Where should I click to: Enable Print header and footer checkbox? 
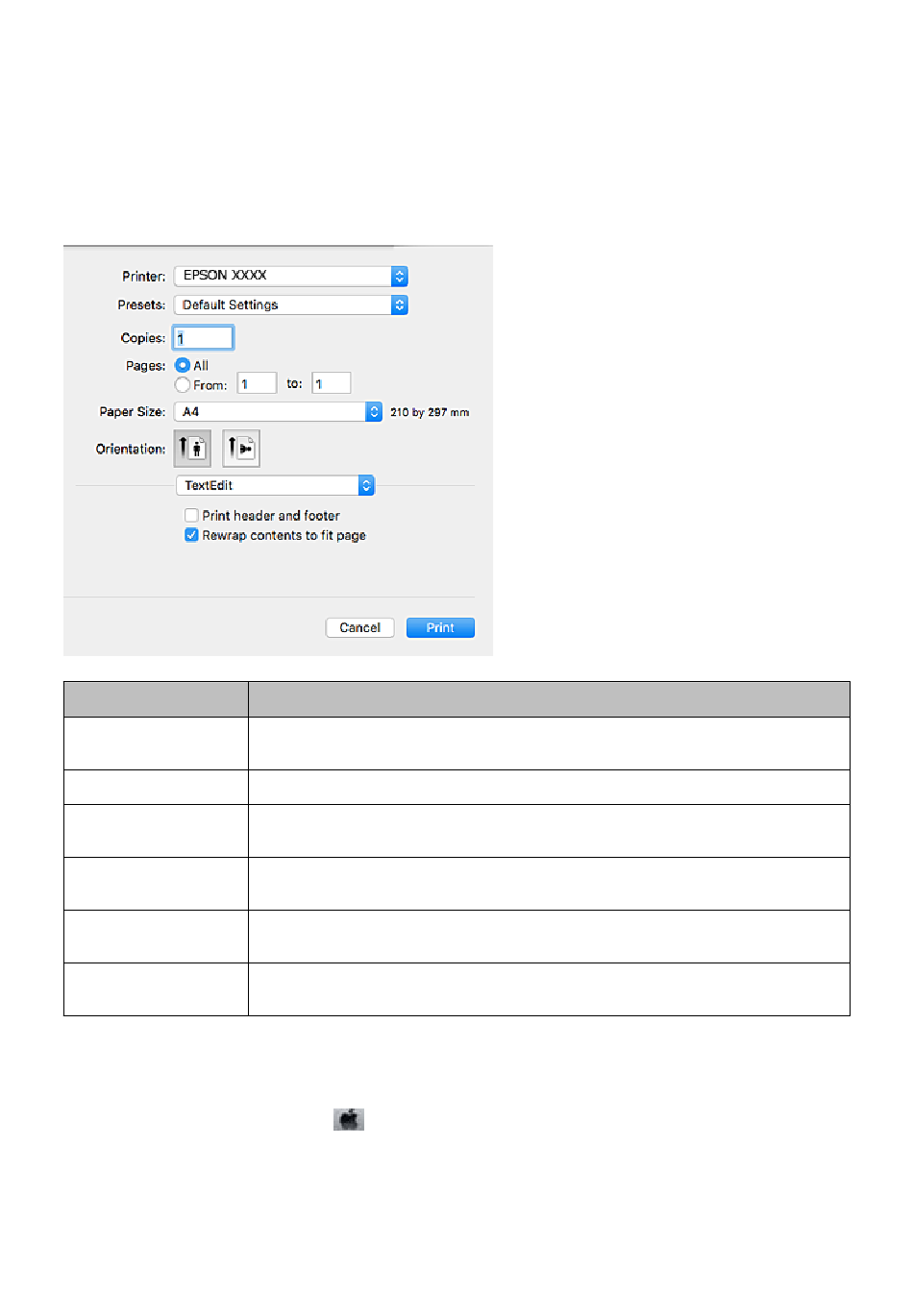tap(191, 516)
